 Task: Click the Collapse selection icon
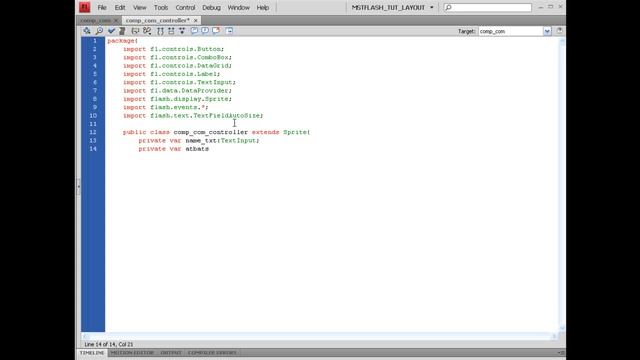click(171, 31)
